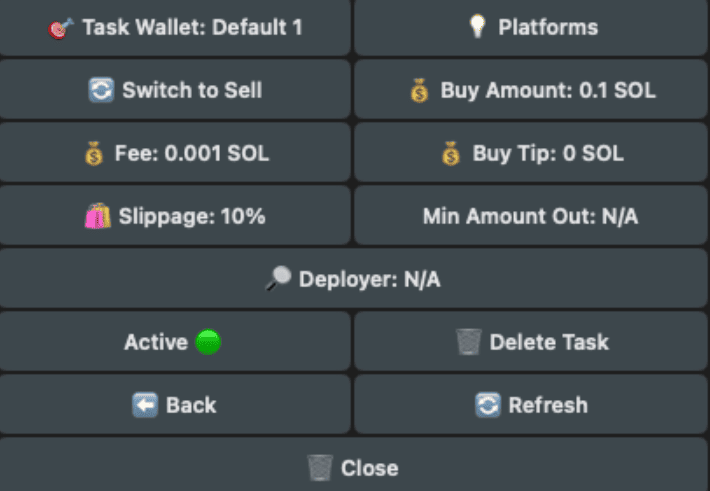The width and height of the screenshot is (710, 491).
Task: Edit the Slippage: 10% setting
Action: click(x=175, y=216)
